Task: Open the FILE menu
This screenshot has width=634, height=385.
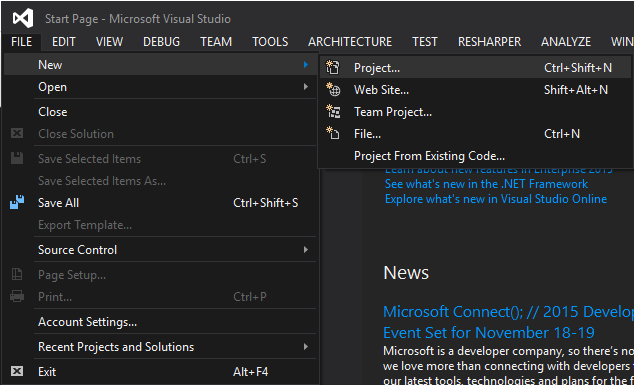Action: [21, 42]
